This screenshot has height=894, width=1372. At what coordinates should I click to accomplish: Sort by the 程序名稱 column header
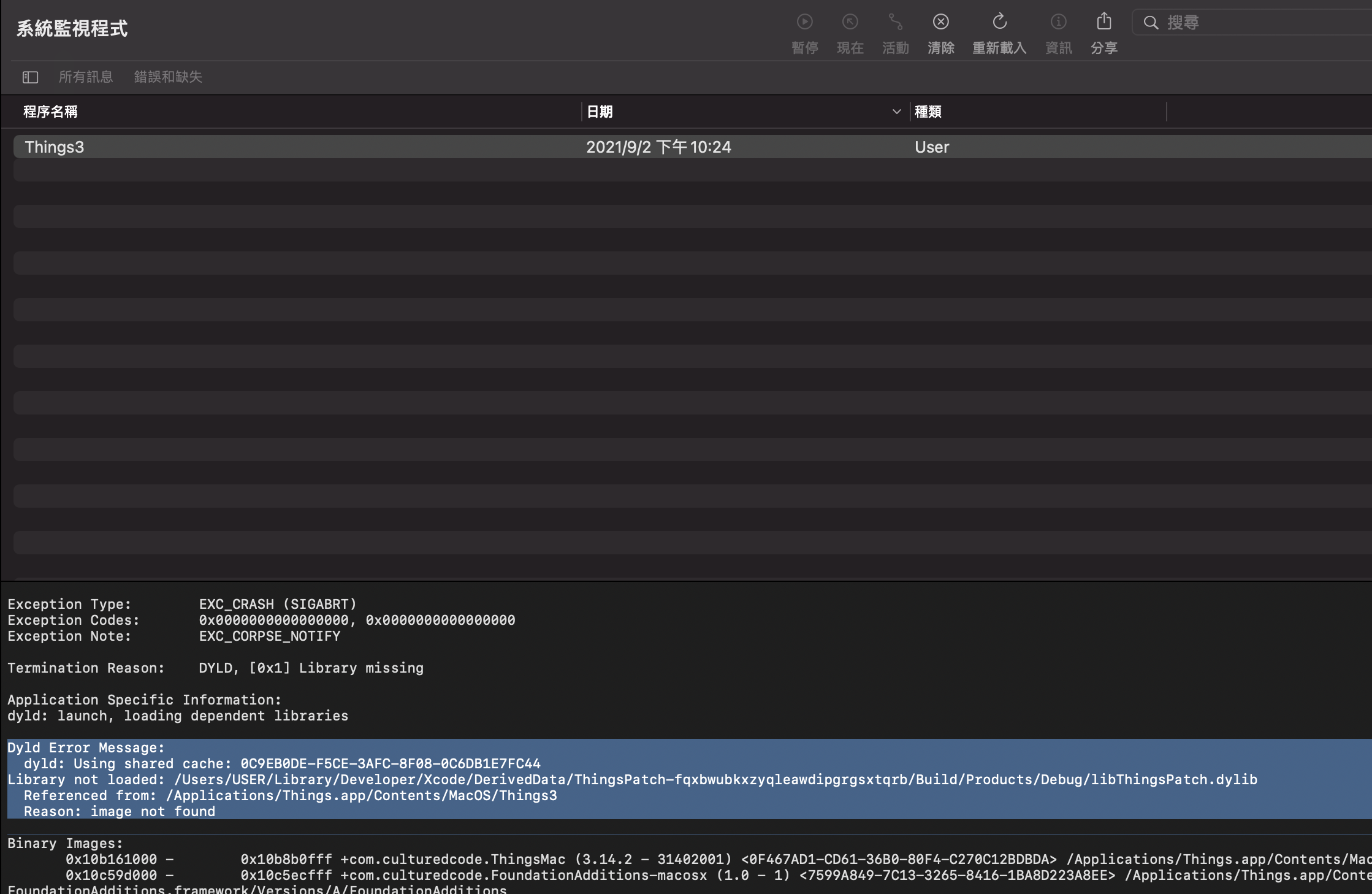(x=50, y=112)
